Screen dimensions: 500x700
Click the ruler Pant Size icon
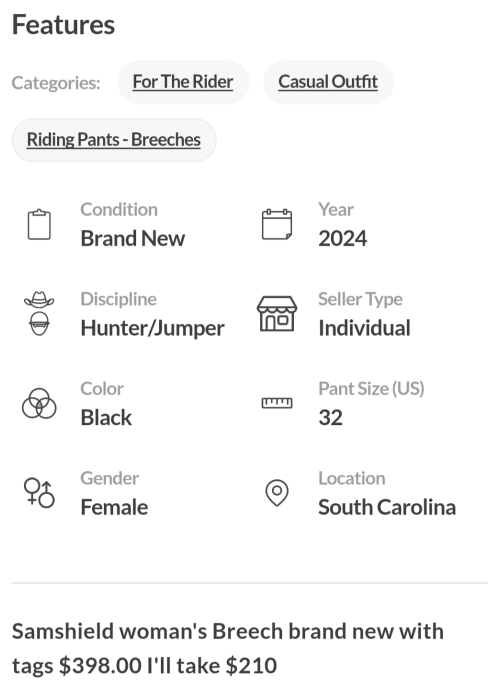(277, 403)
